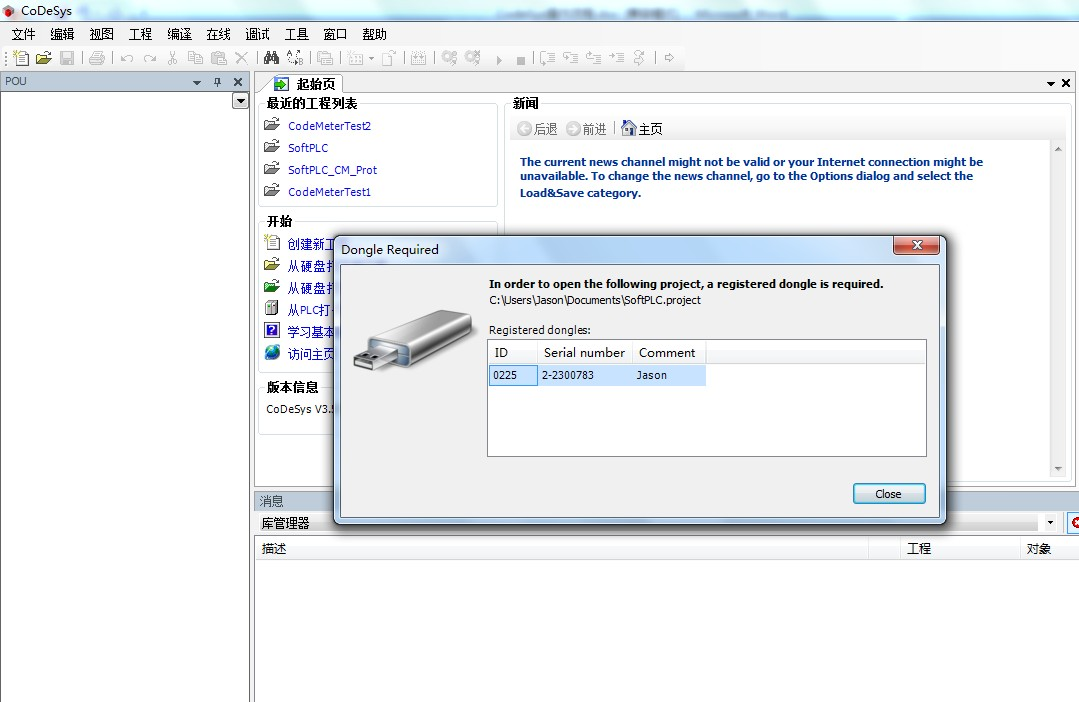Viewport: 1079px width, 702px height.
Task: Click the Paste clipboard icon
Action: pos(219,58)
